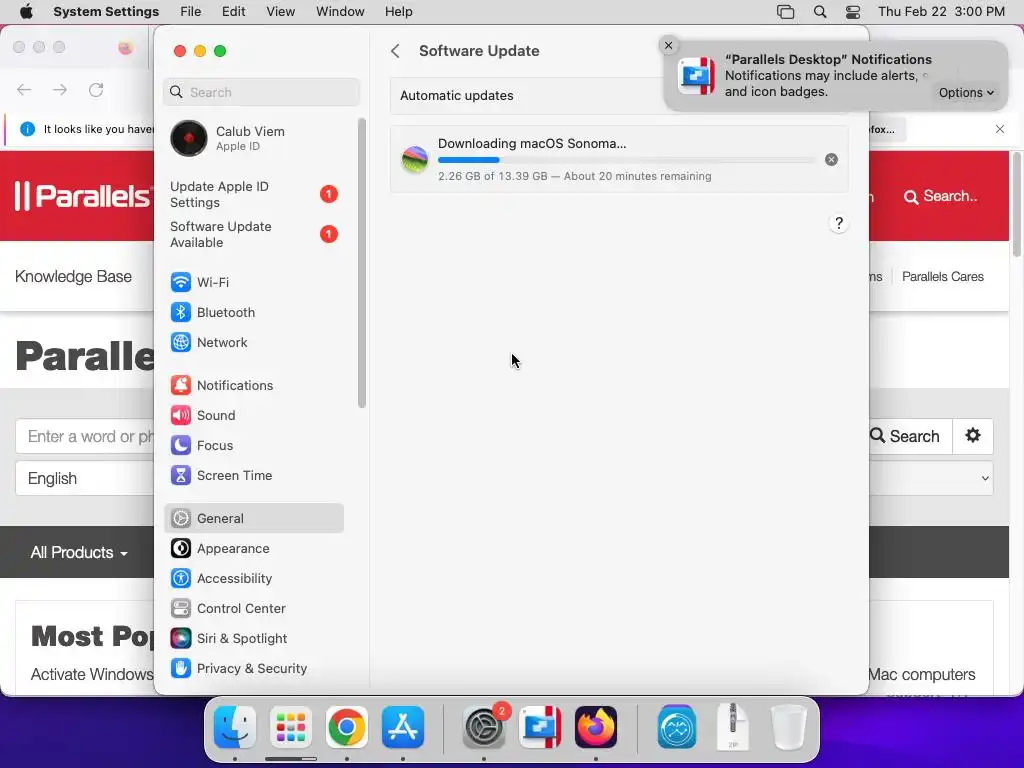Cancel the macOS Sonoma download
Image resolution: width=1024 pixels, height=768 pixels.
point(831,159)
